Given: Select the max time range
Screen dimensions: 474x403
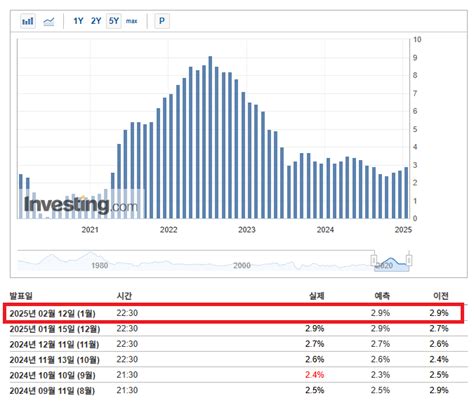Looking at the screenshot, I should coord(131,21).
